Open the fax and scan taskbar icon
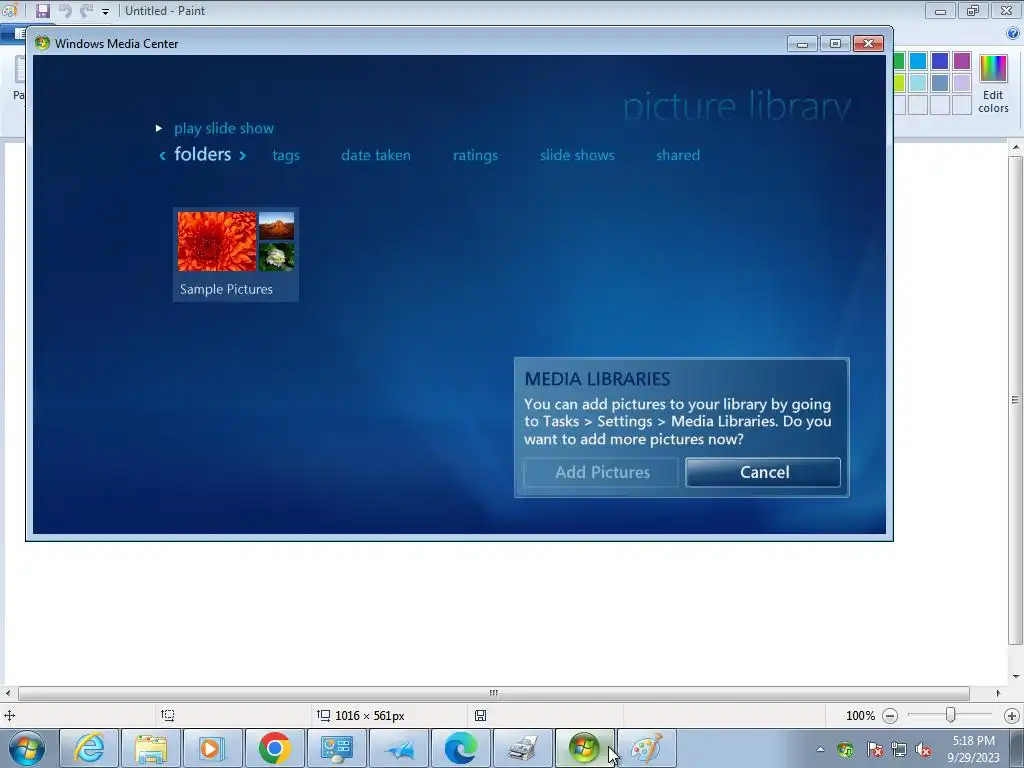This screenshot has width=1024, height=768. (522, 748)
